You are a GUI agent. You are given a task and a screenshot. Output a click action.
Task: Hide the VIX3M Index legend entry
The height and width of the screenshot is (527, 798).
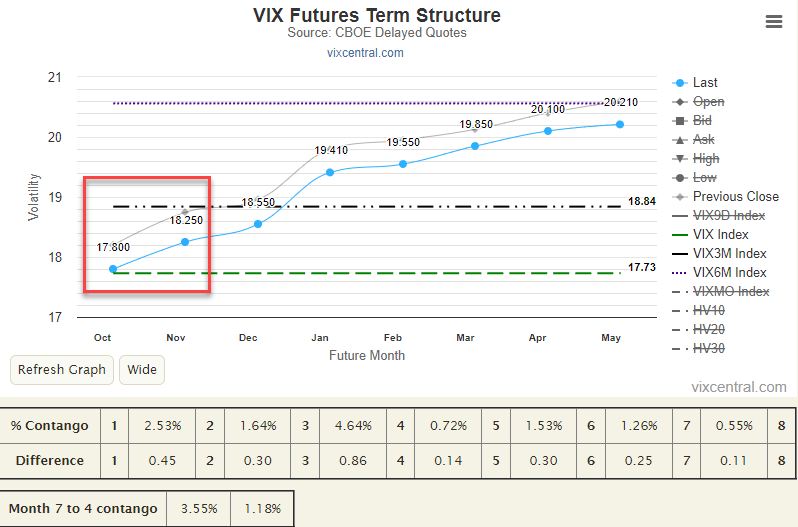click(x=729, y=254)
